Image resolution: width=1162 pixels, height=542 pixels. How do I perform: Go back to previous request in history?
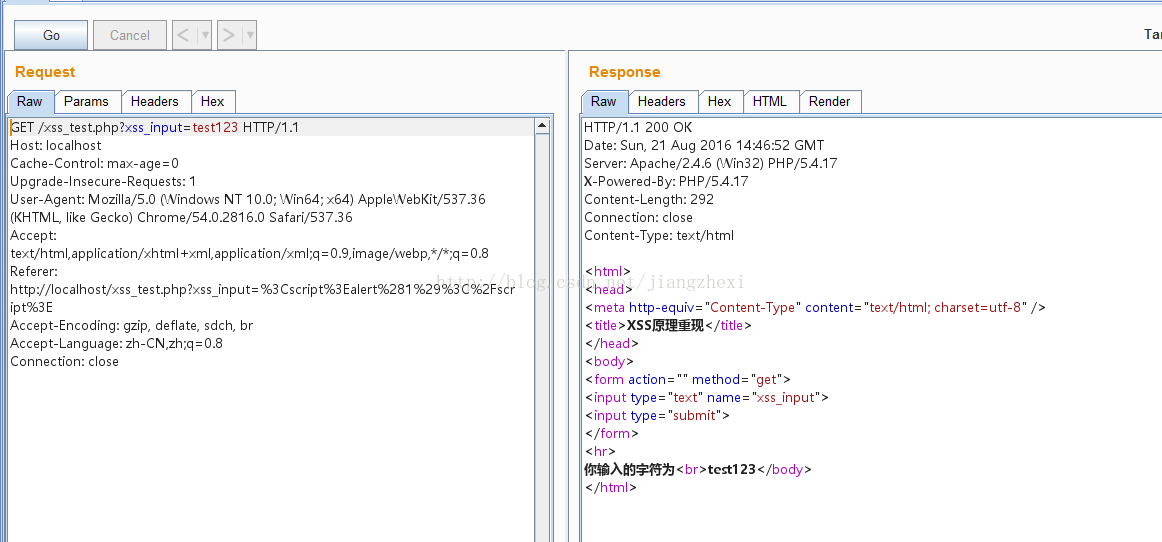184,35
